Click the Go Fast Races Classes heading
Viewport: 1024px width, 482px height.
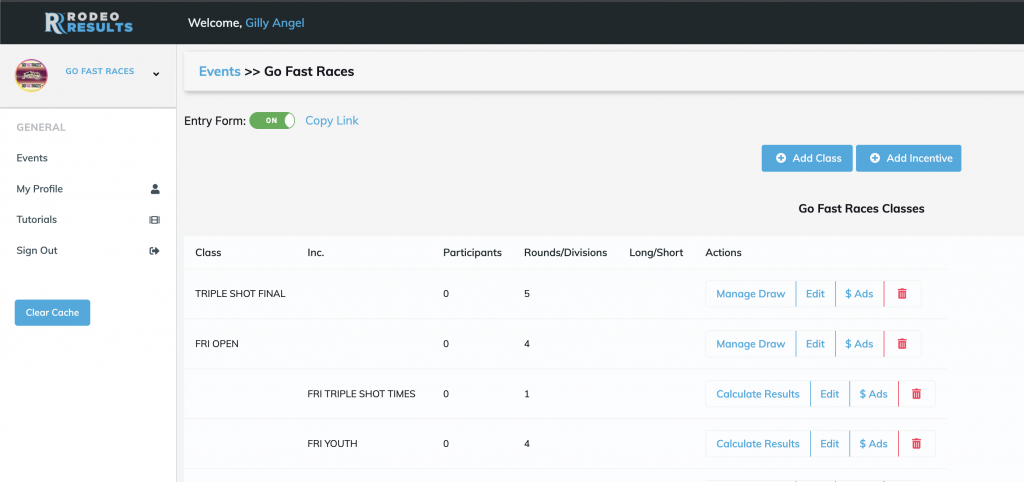click(861, 208)
